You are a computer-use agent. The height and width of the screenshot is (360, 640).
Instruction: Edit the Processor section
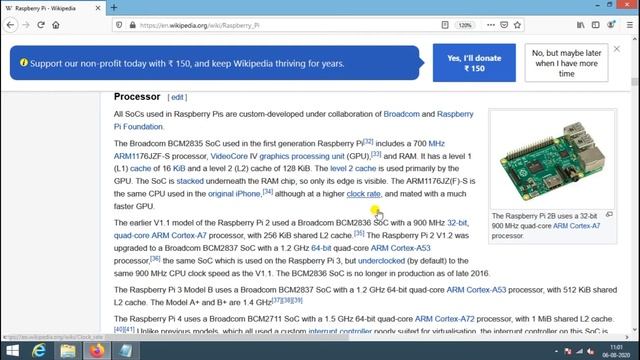click(177, 97)
